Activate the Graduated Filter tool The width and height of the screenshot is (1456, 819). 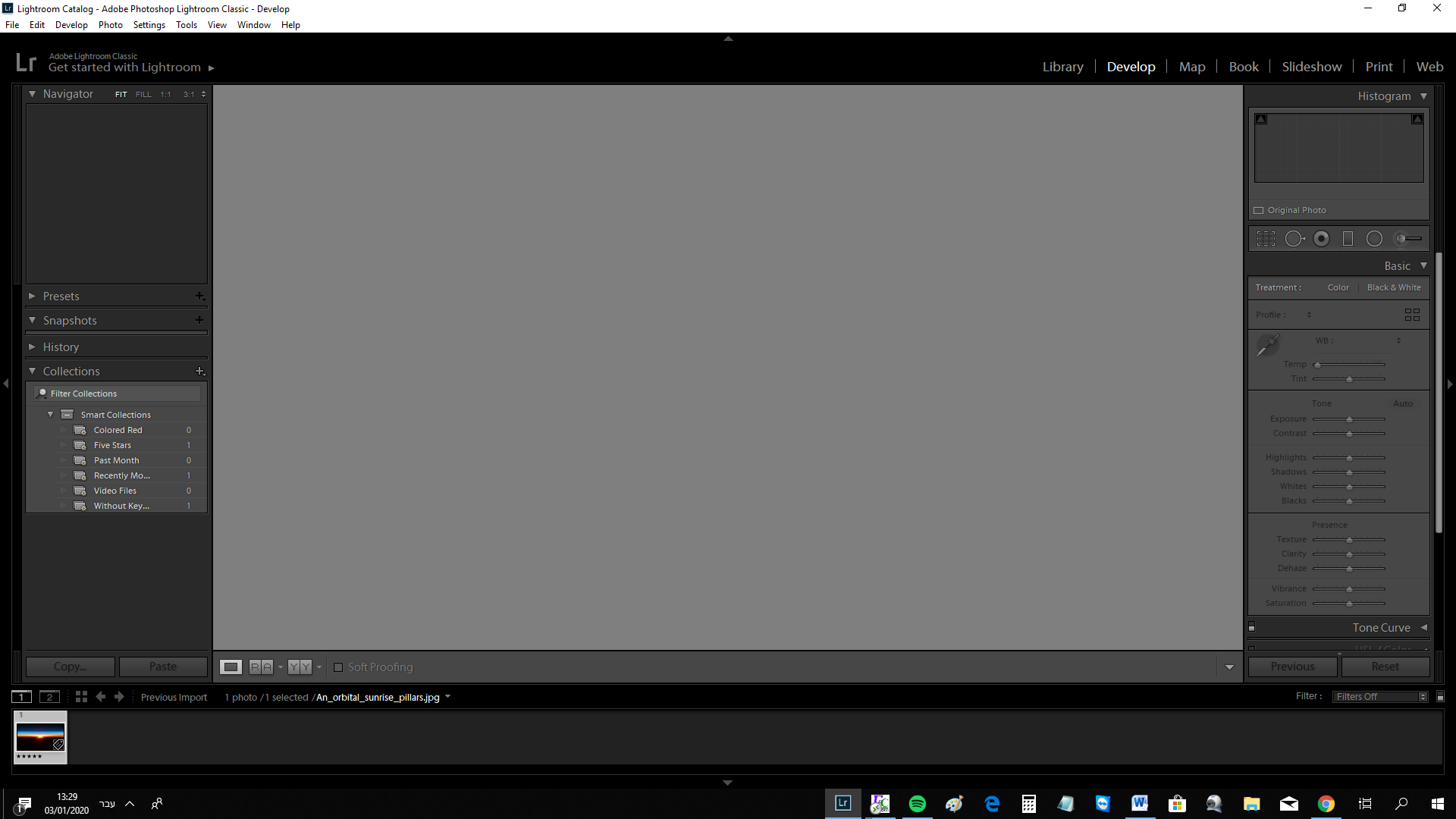tap(1348, 238)
